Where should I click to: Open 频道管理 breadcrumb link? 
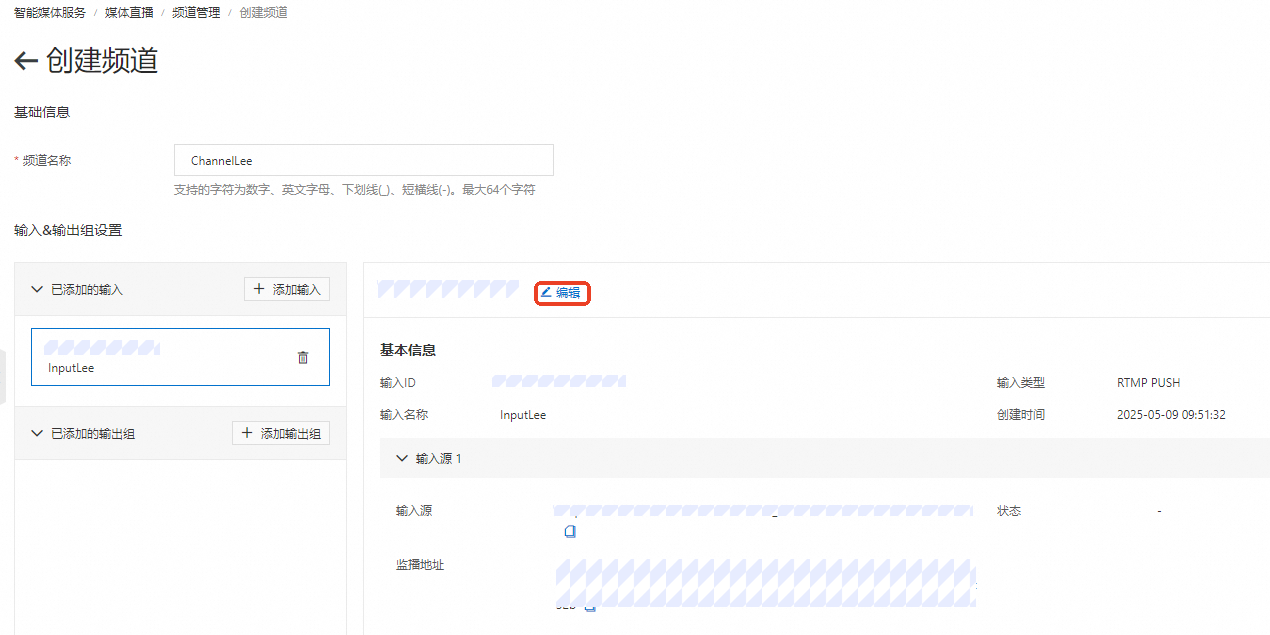tap(196, 13)
